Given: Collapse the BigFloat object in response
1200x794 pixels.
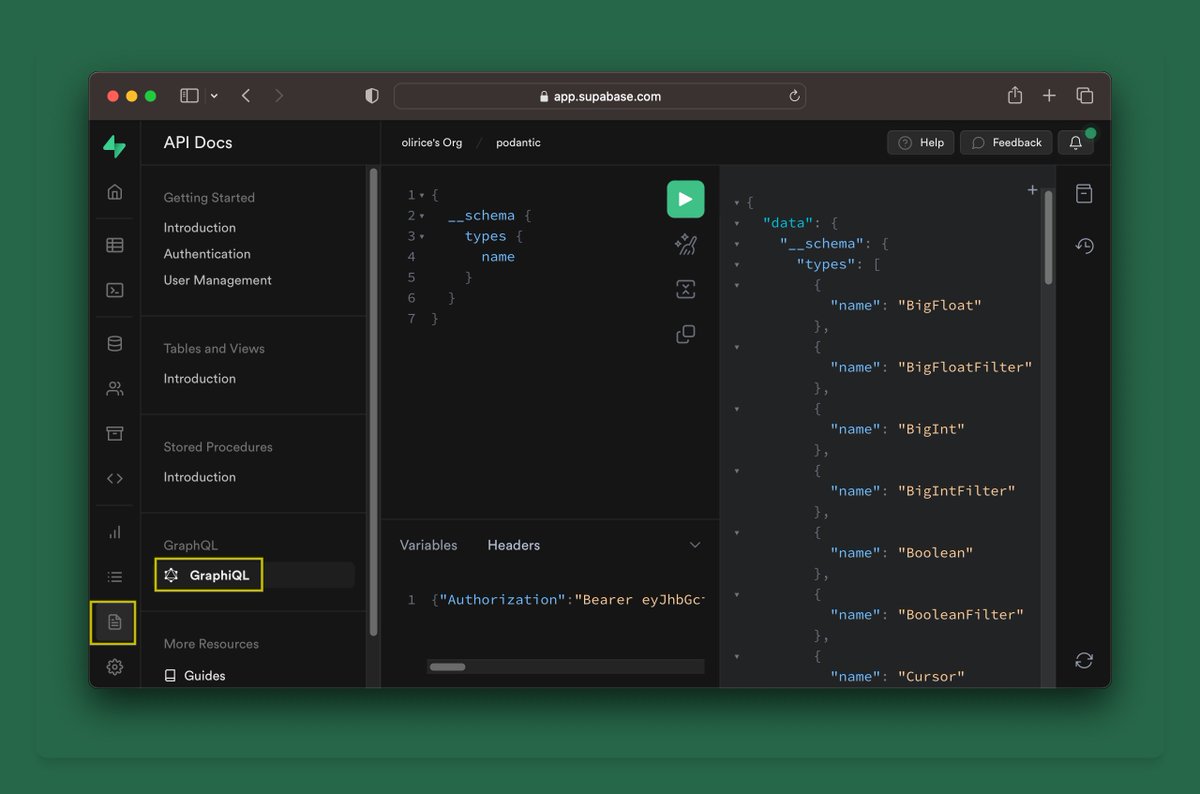Looking at the screenshot, I should (x=737, y=285).
